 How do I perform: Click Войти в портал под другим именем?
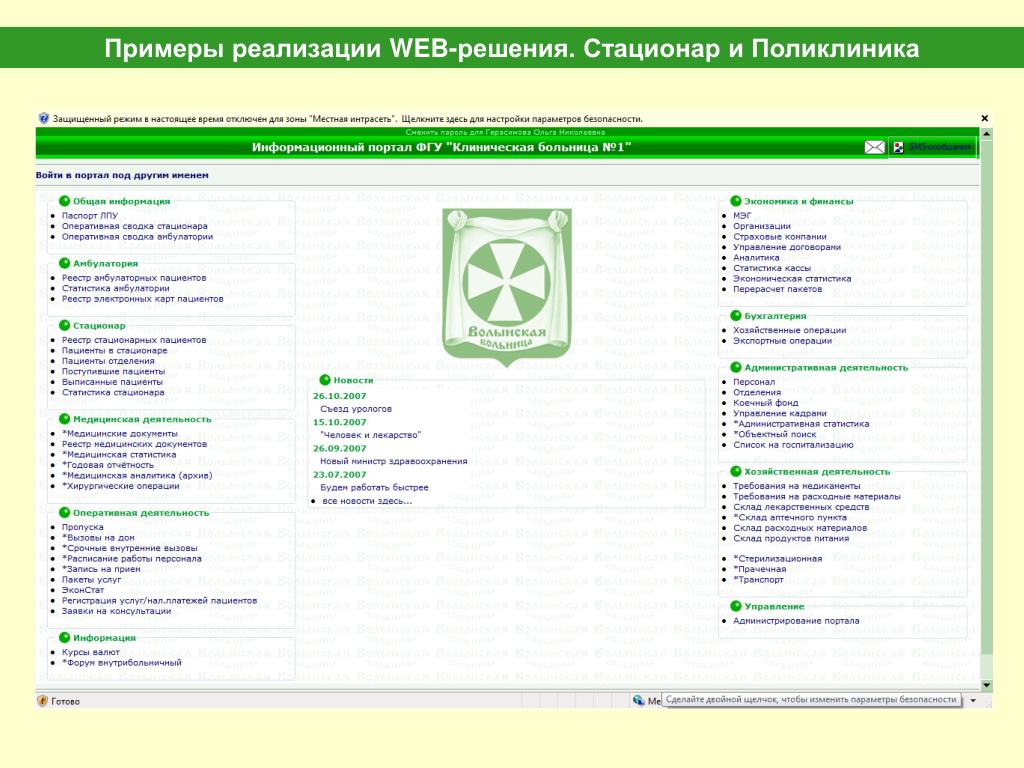[x=122, y=175]
